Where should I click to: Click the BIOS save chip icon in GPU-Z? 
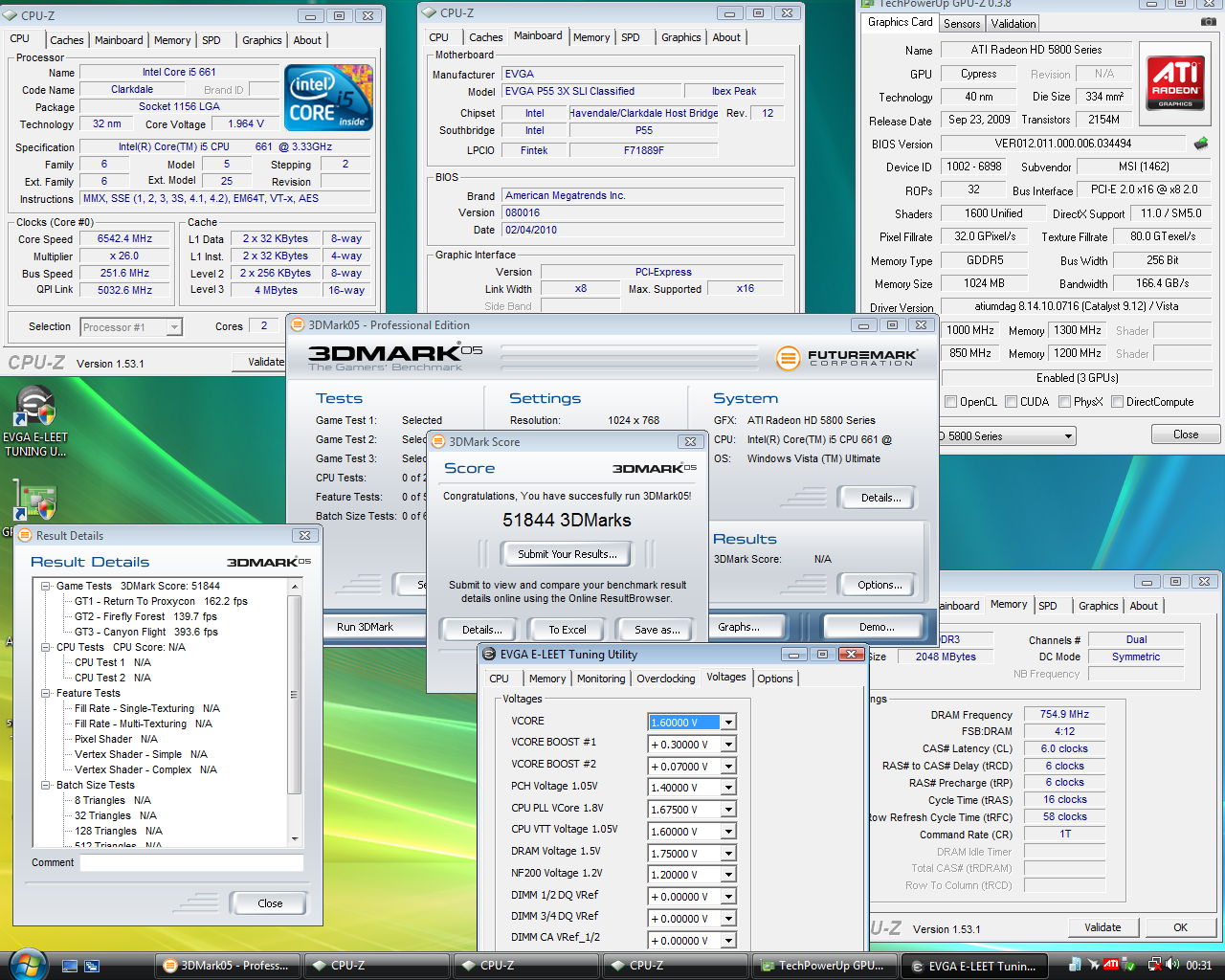1201,144
